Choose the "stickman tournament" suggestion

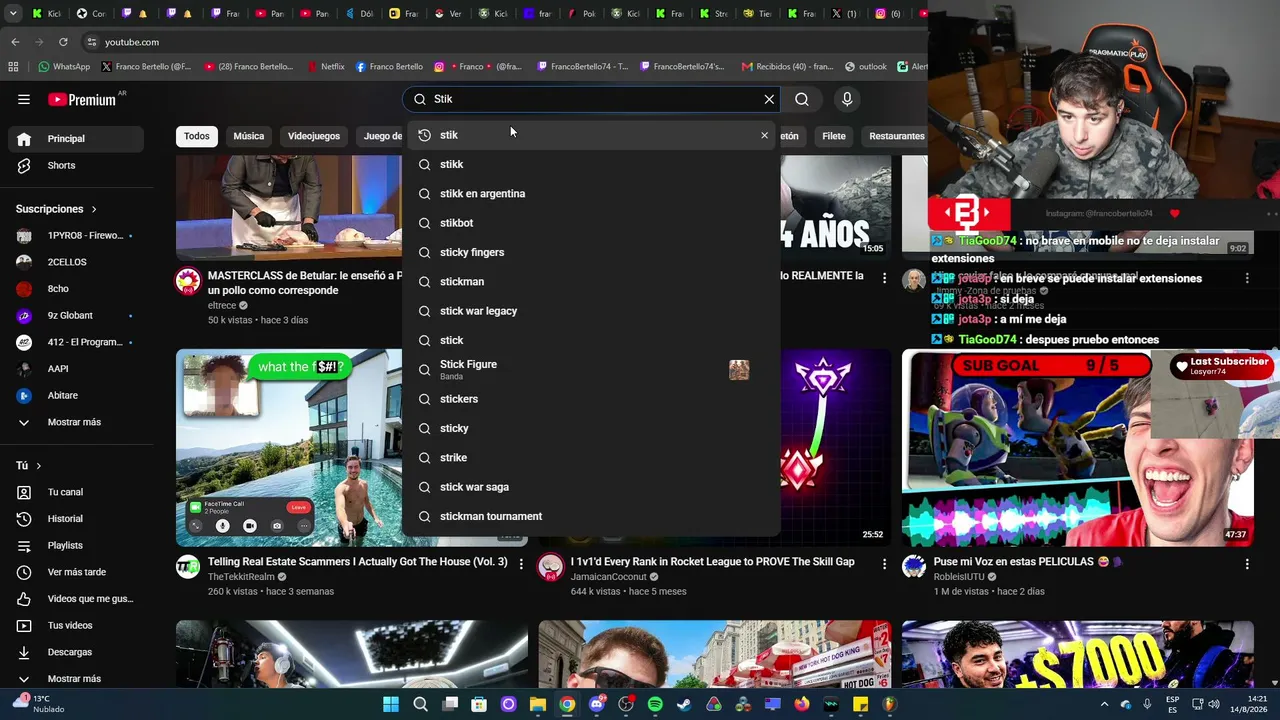pos(591,516)
